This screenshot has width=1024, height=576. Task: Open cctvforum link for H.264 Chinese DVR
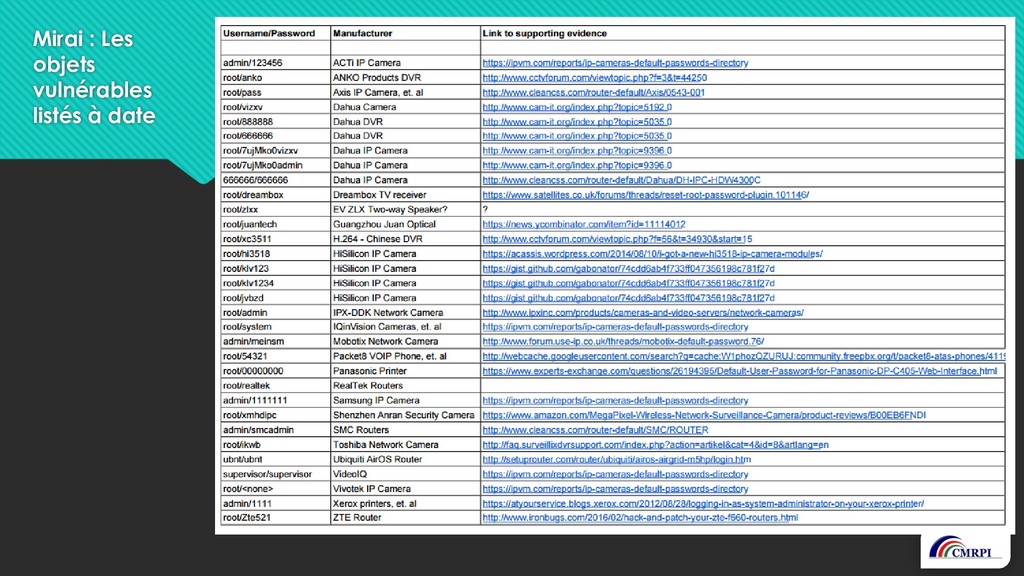click(x=617, y=239)
